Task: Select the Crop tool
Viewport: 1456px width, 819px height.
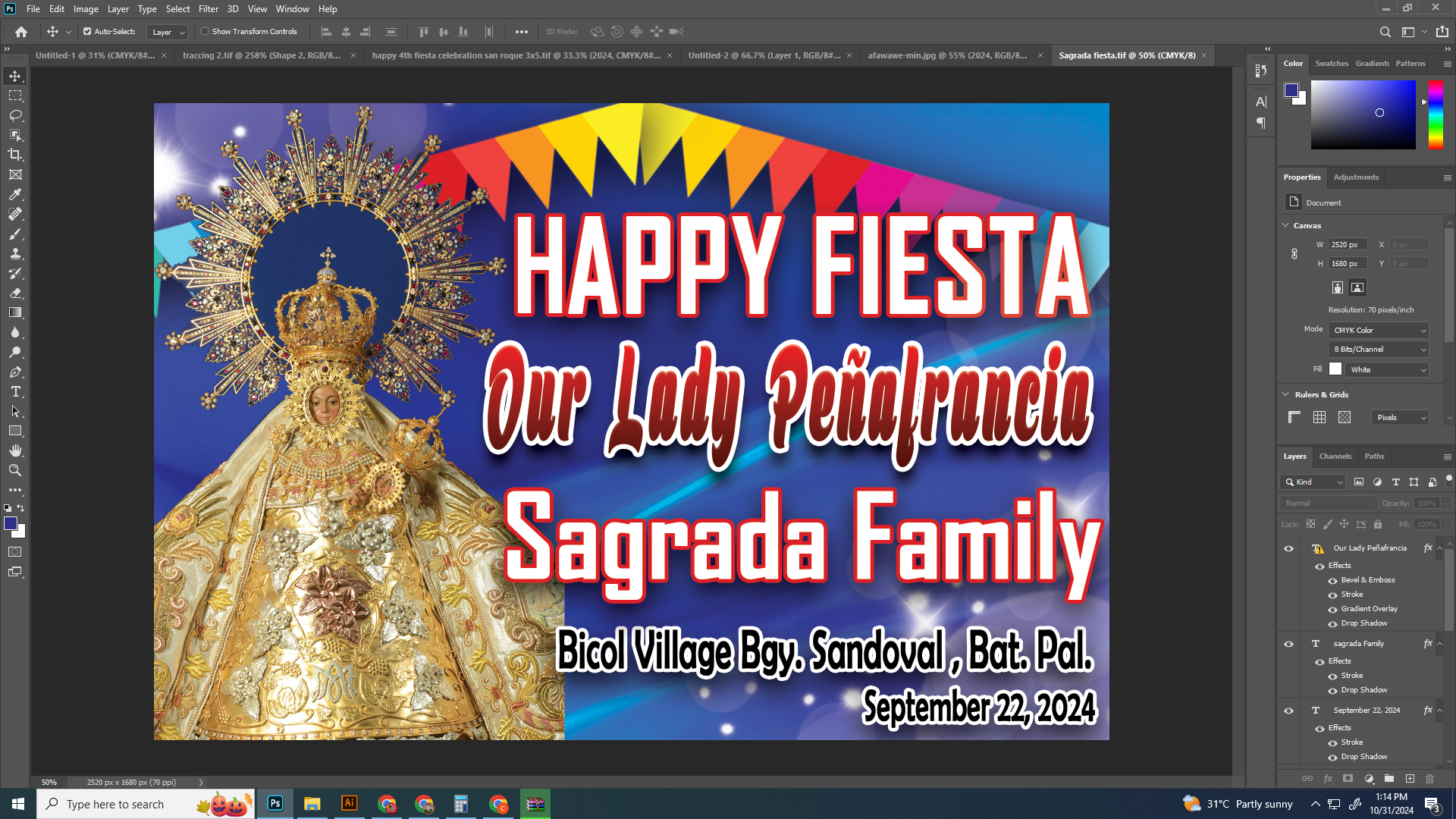Action: point(15,155)
